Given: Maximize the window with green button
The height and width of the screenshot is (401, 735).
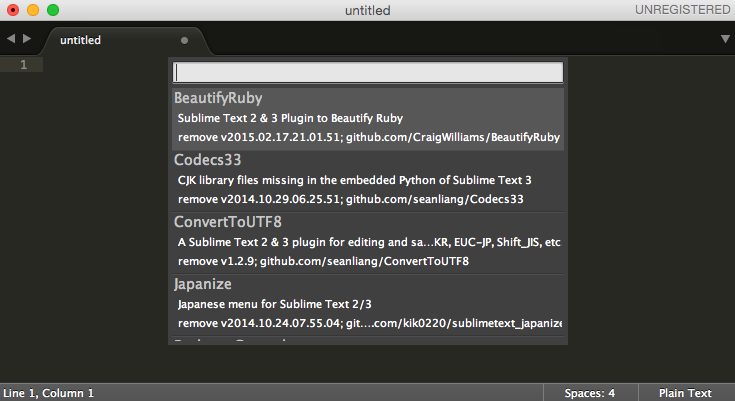Looking at the screenshot, I should 53,10.
